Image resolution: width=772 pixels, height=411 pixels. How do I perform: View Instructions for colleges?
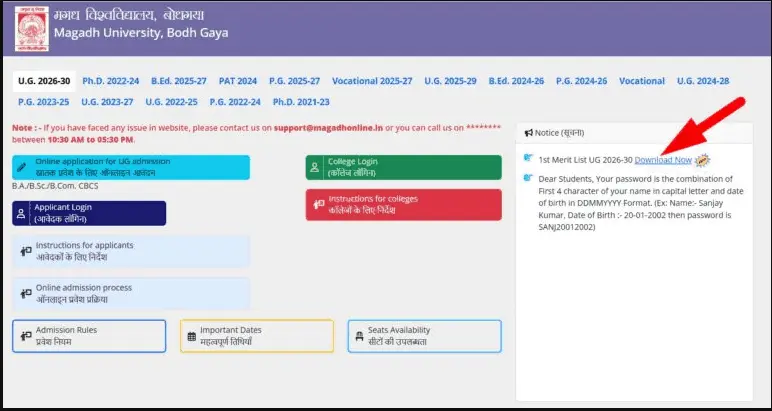tap(404, 205)
